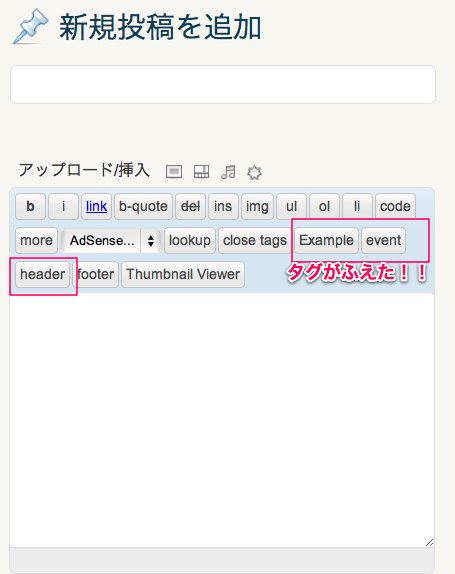Click the link quicktag button
Image resolution: width=455 pixels, height=574 pixels.
click(x=96, y=206)
